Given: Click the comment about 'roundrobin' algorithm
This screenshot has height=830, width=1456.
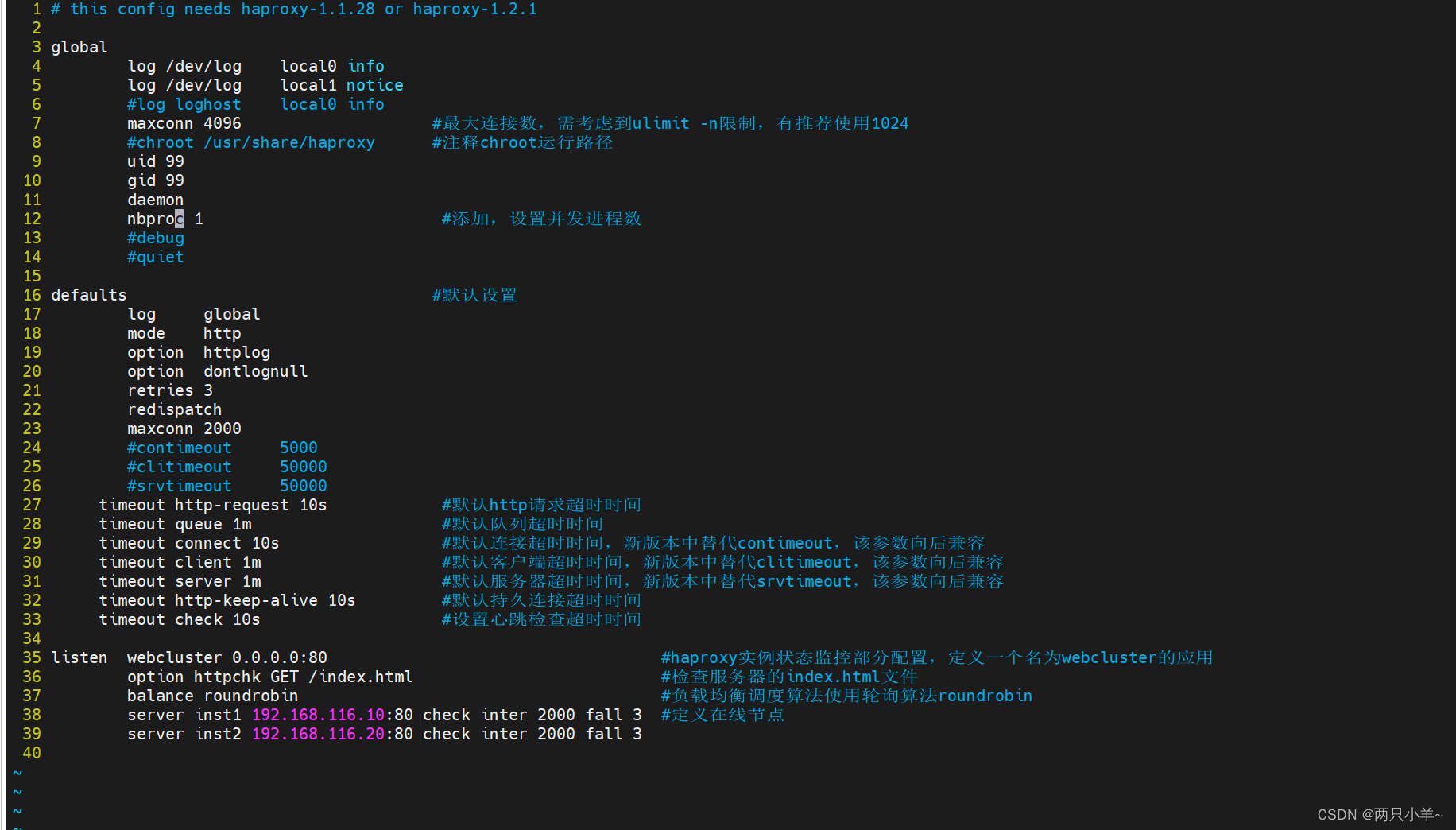Looking at the screenshot, I should pyautogui.click(x=846, y=696).
